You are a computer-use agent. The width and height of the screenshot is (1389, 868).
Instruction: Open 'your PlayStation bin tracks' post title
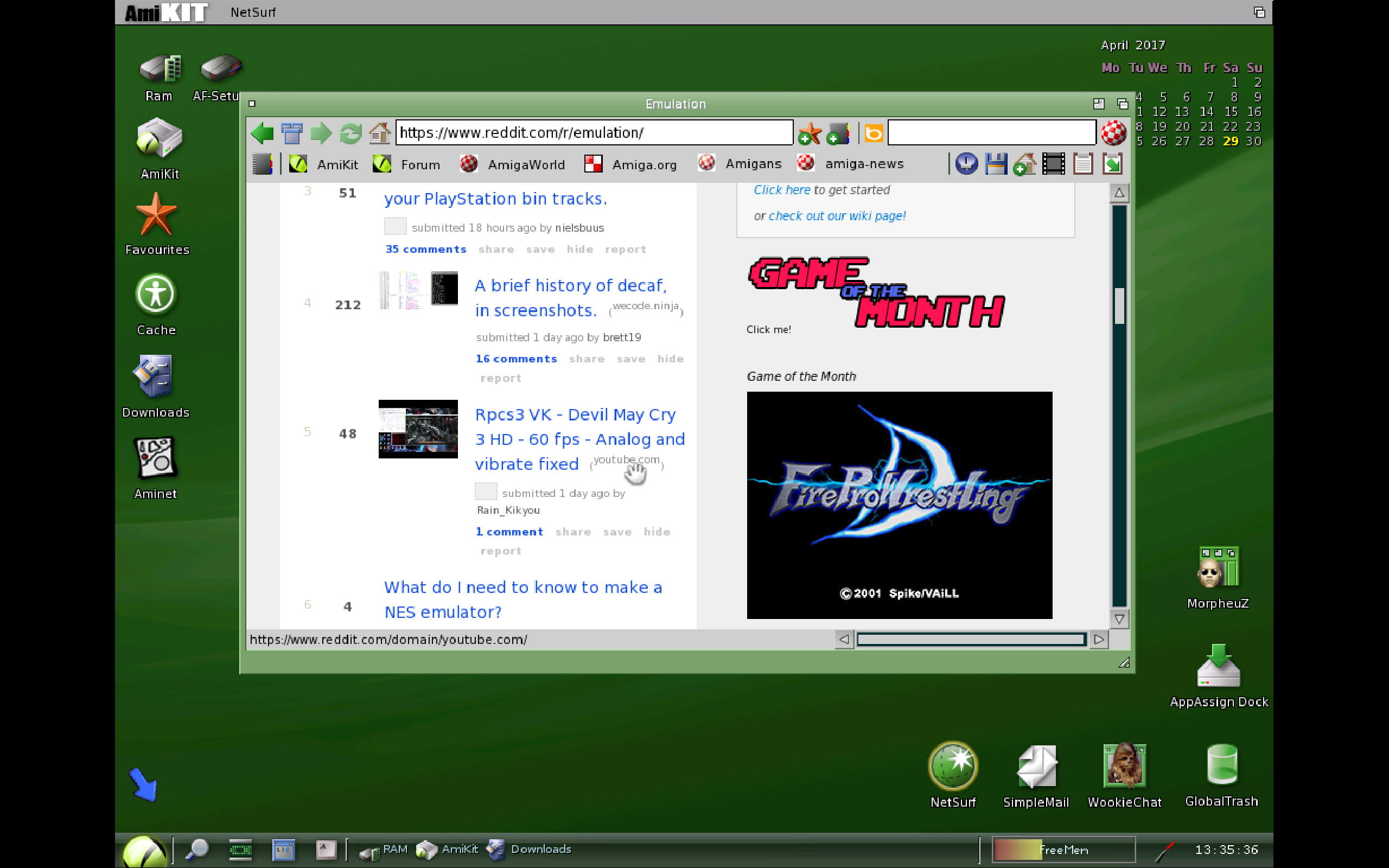[x=495, y=199]
